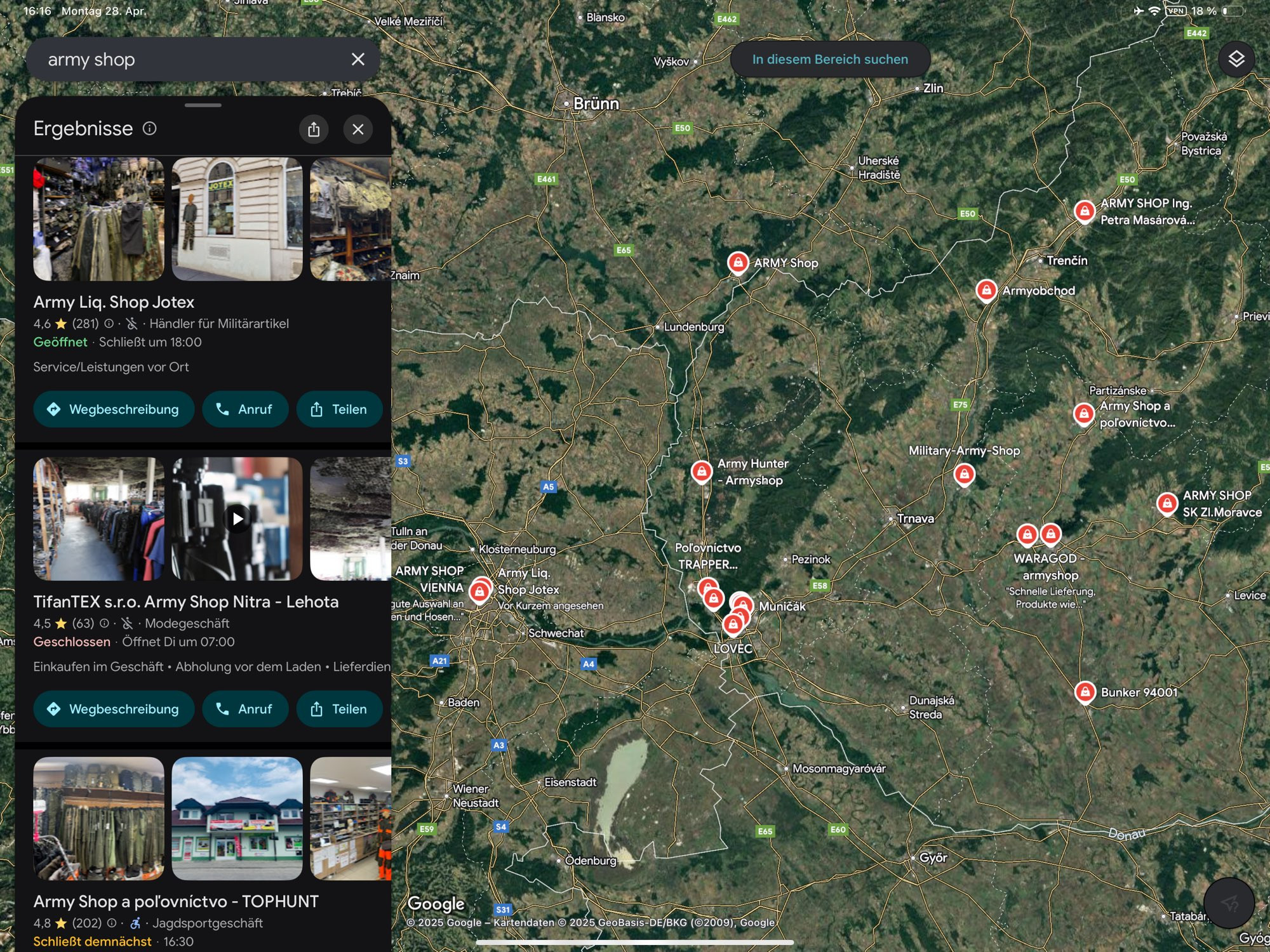The width and height of the screenshot is (1270, 952).
Task: Tap the airplane mode status icon
Action: pyautogui.click(x=1139, y=11)
